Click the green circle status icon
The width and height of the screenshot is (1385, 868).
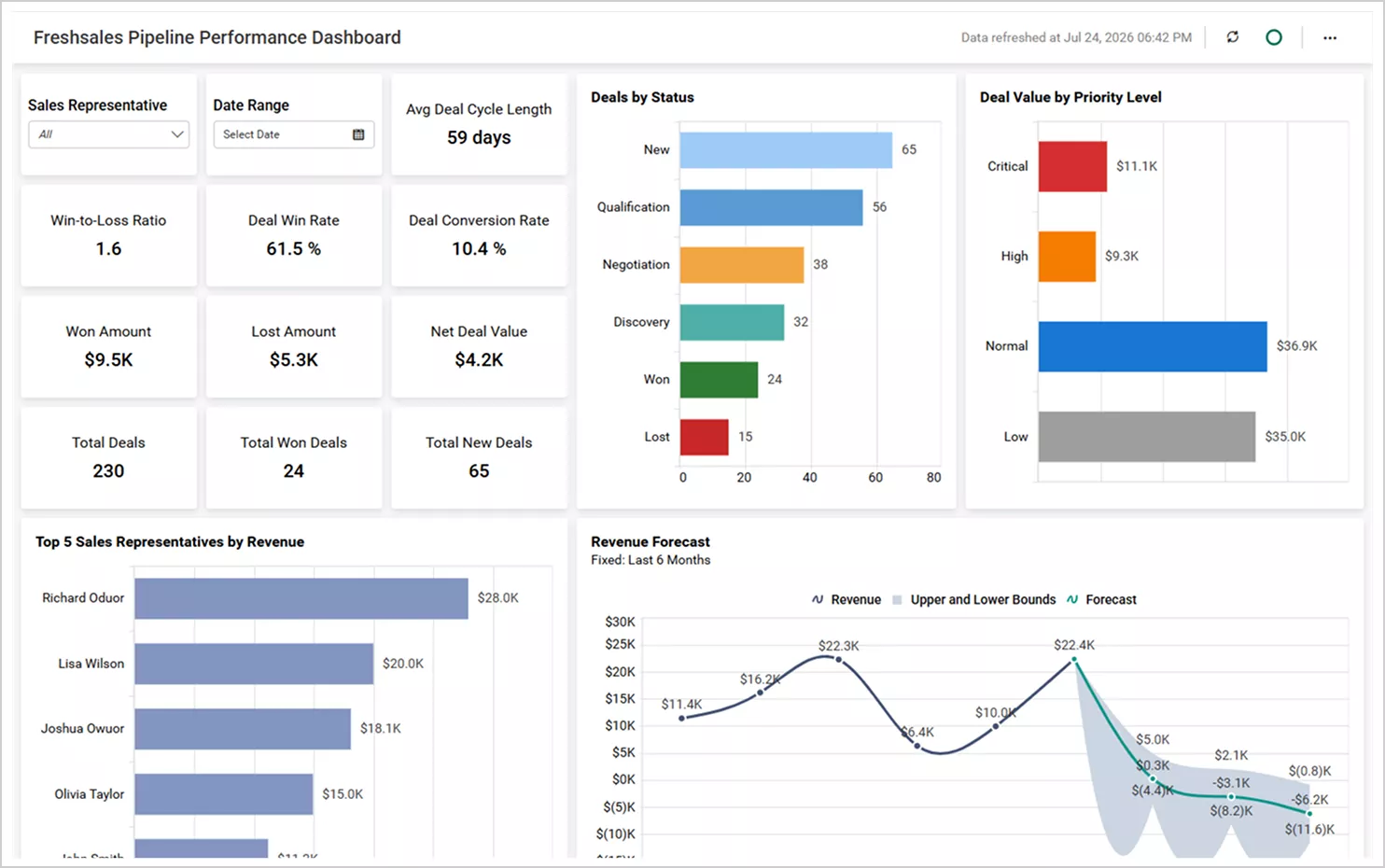[x=1274, y=37]
